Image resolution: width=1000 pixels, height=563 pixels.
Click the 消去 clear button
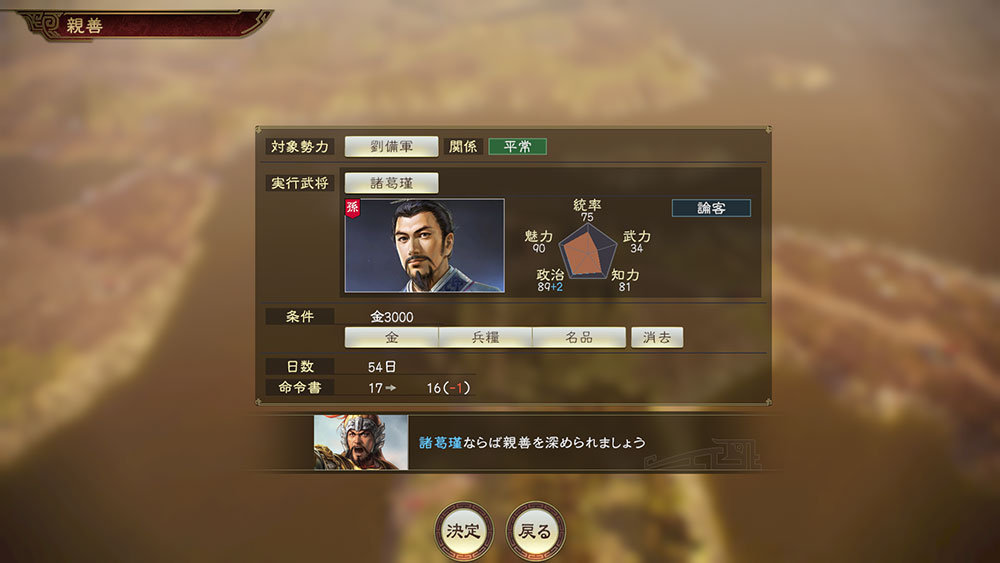click(657, 337)
